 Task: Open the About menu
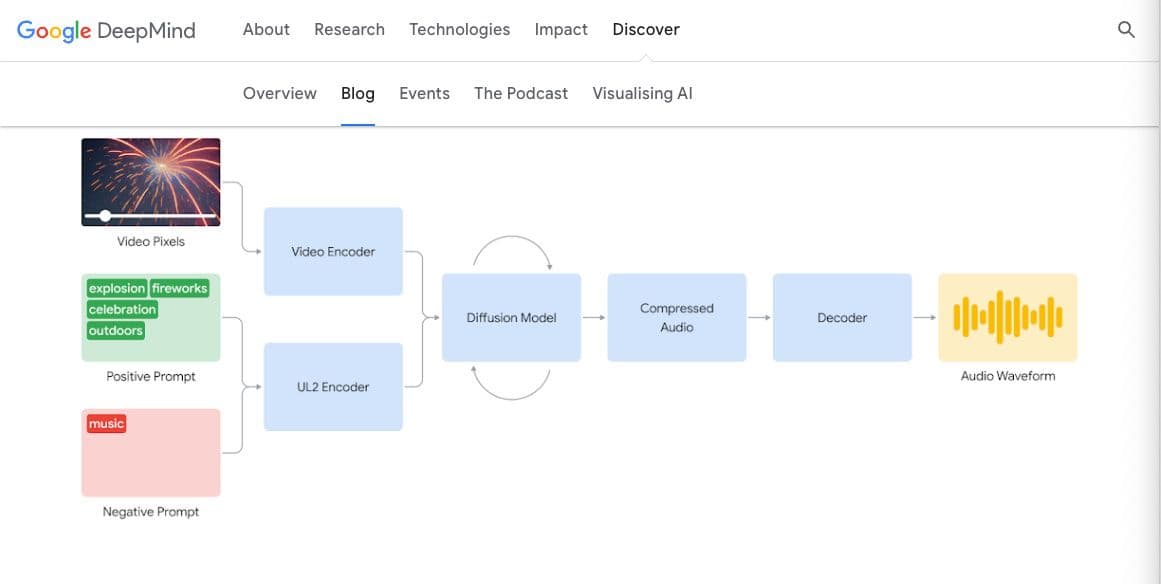266,30
